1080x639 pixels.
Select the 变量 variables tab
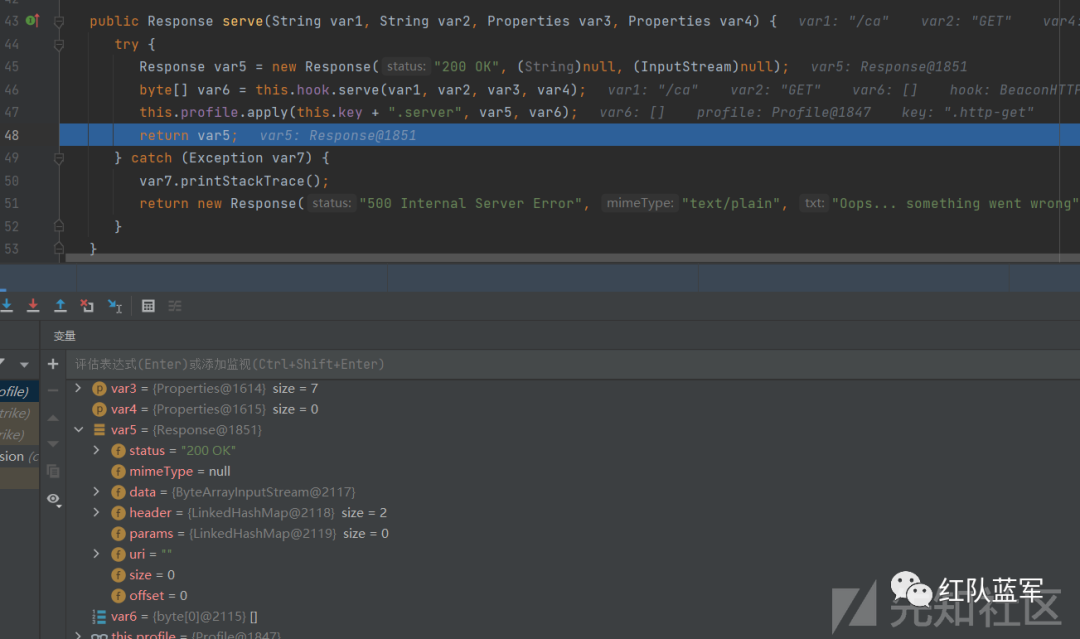click(65, 336)
